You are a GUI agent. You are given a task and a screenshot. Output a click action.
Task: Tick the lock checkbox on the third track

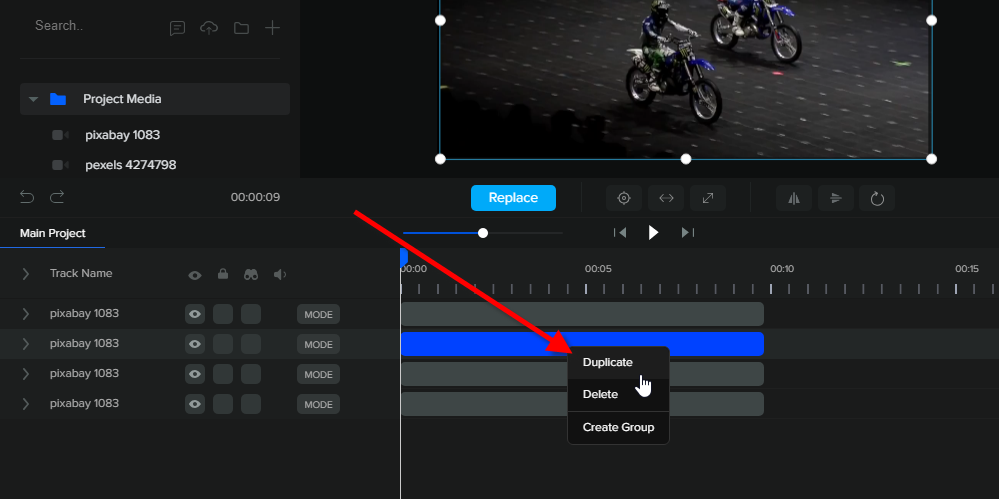point(223,374)
